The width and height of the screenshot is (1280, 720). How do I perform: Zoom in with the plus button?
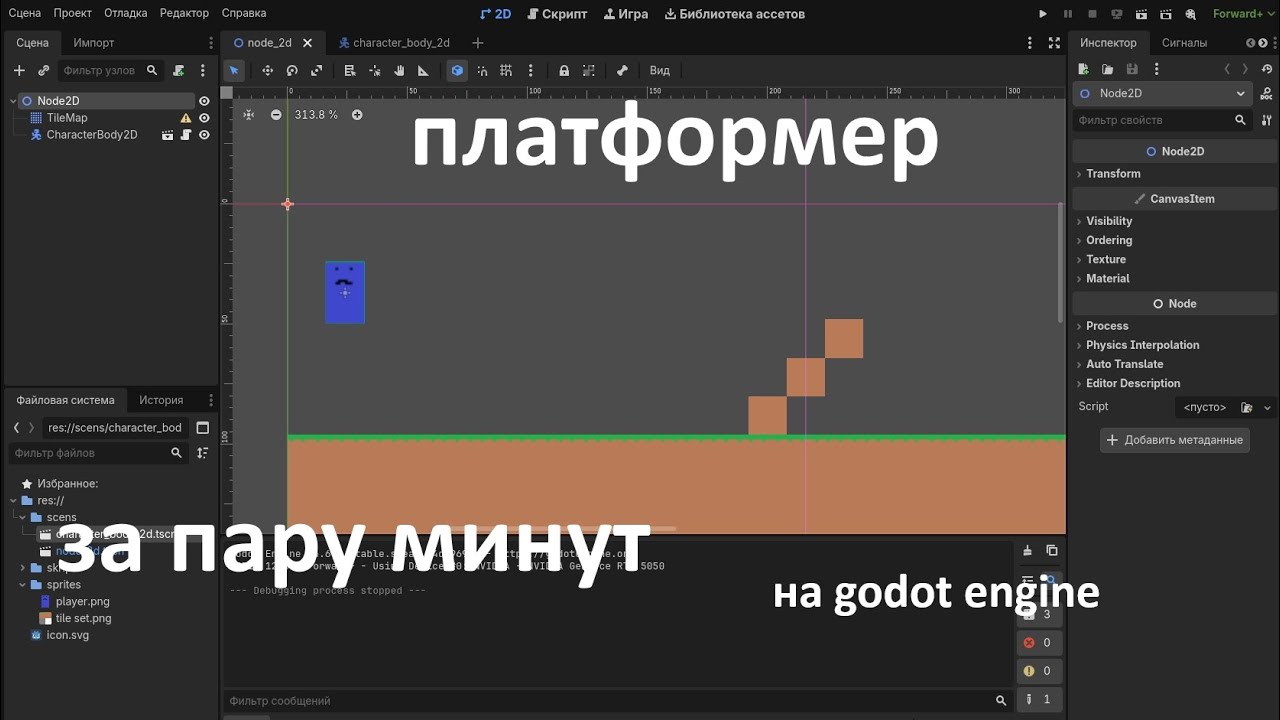tap(357, 115)
